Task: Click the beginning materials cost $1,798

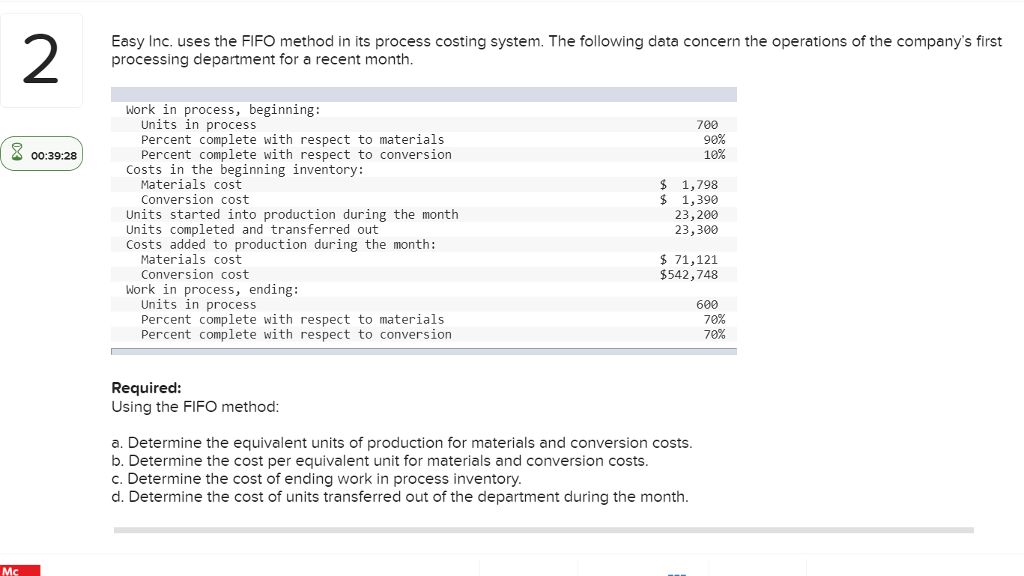Action: pyautogui.click(x=689, y=185)
